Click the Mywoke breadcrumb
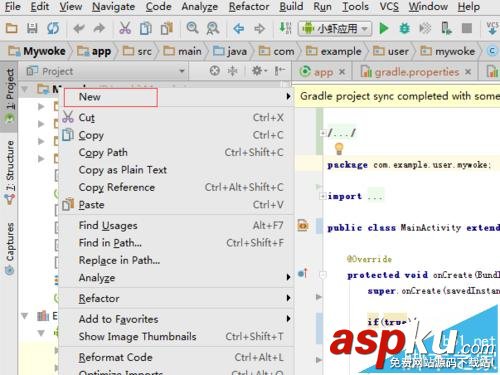This screenshot has width=500, height=375. [x=37, y=51]
